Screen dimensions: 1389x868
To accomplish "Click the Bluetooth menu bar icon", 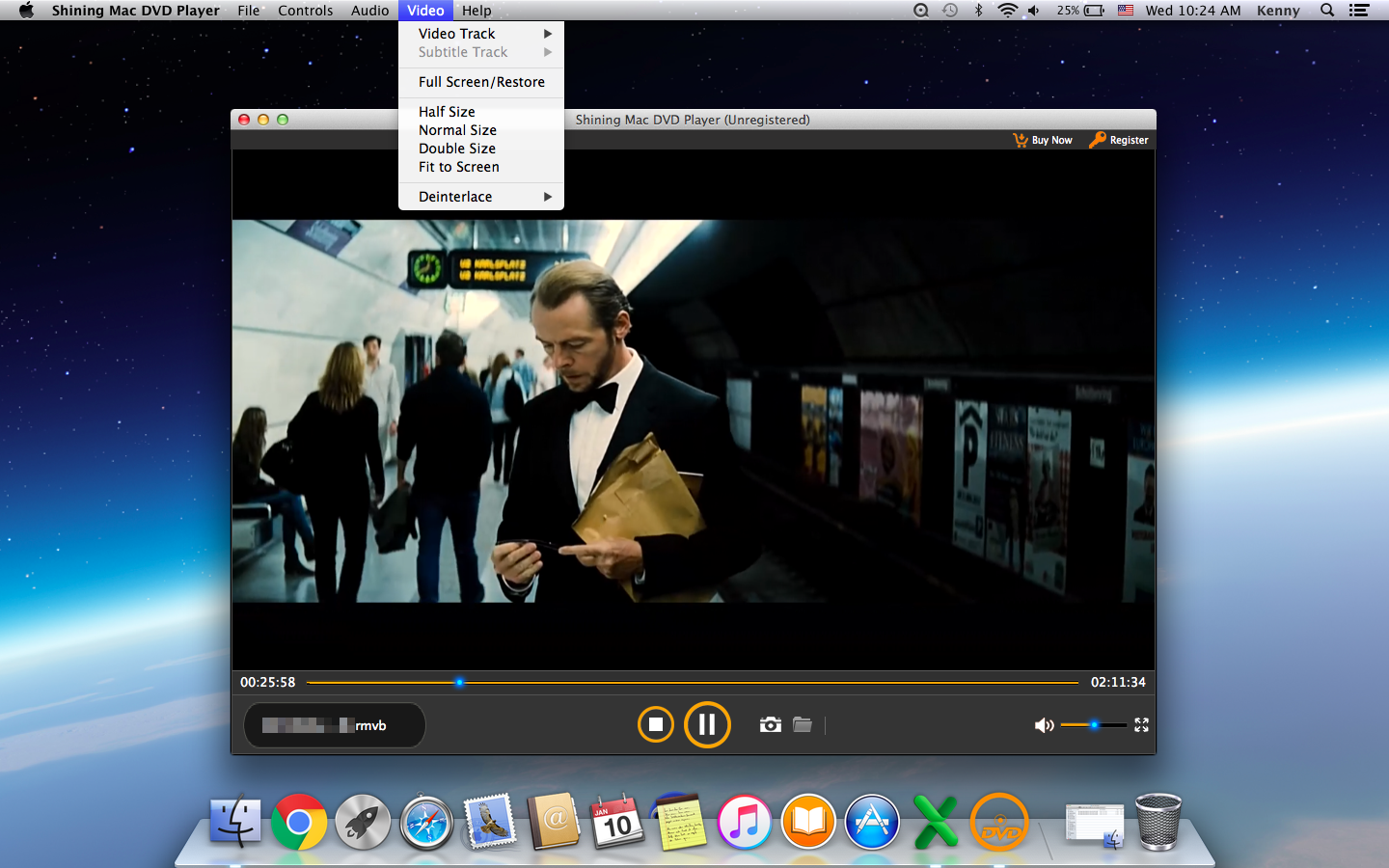I will 978,11.
